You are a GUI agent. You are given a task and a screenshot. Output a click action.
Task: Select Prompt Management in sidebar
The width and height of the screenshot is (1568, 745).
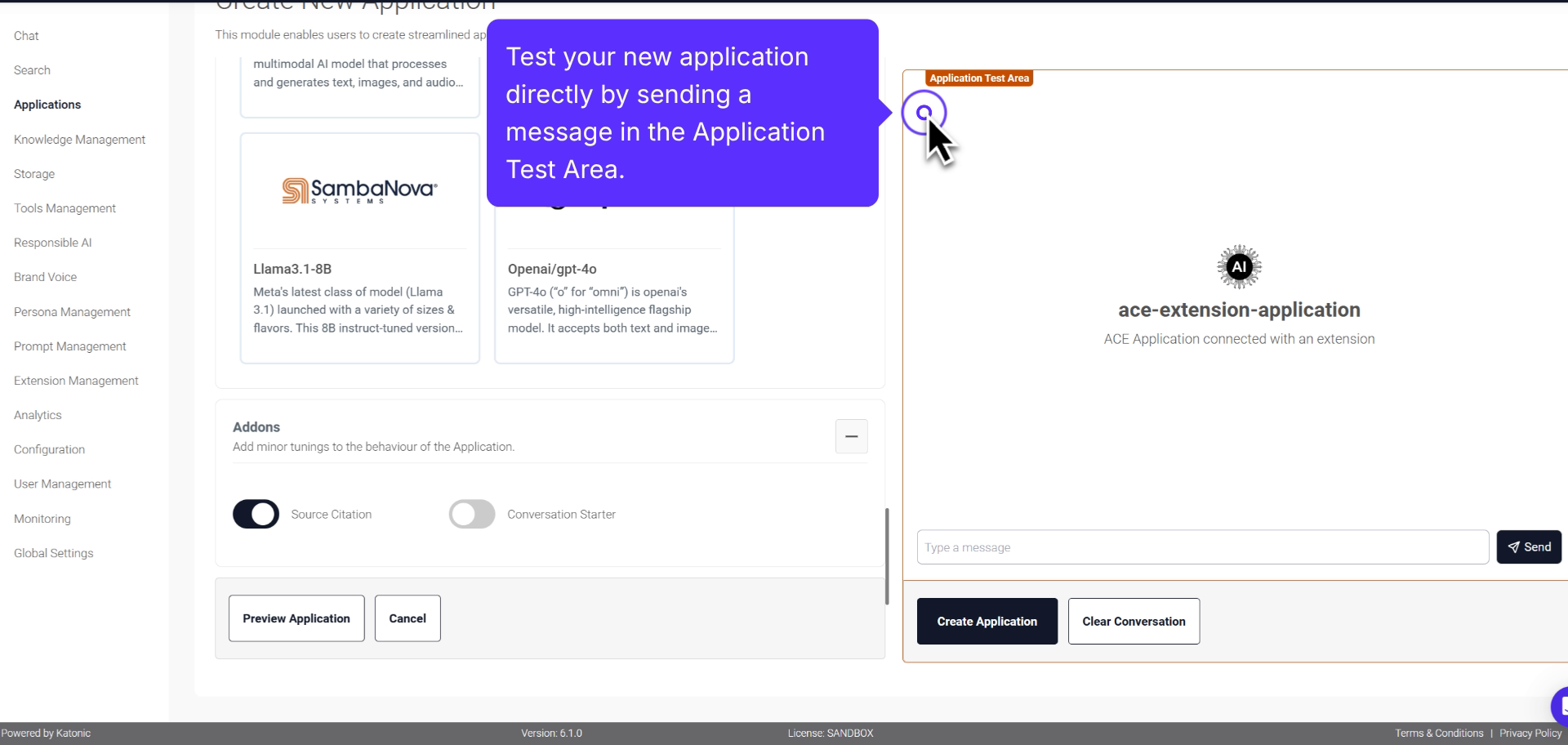69,346
